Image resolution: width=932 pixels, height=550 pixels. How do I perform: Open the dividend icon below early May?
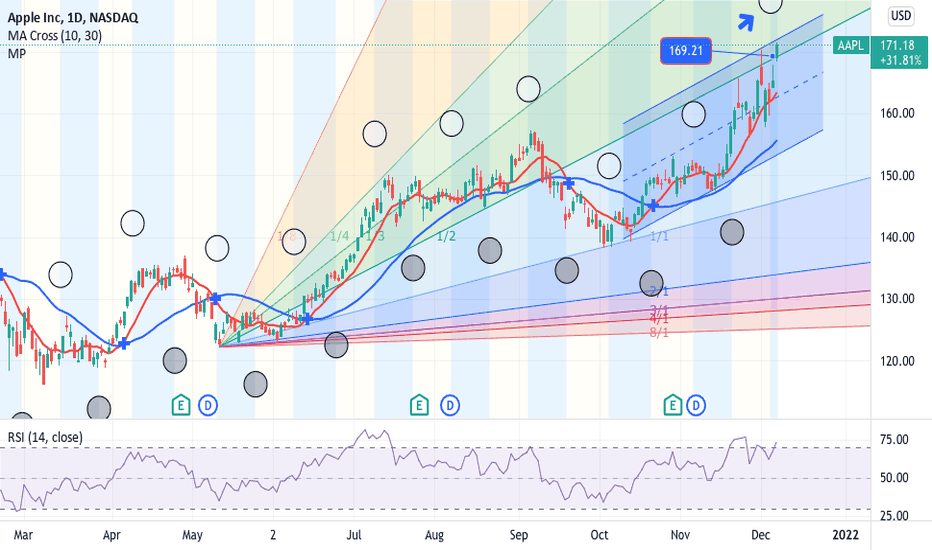pos(208,406)
